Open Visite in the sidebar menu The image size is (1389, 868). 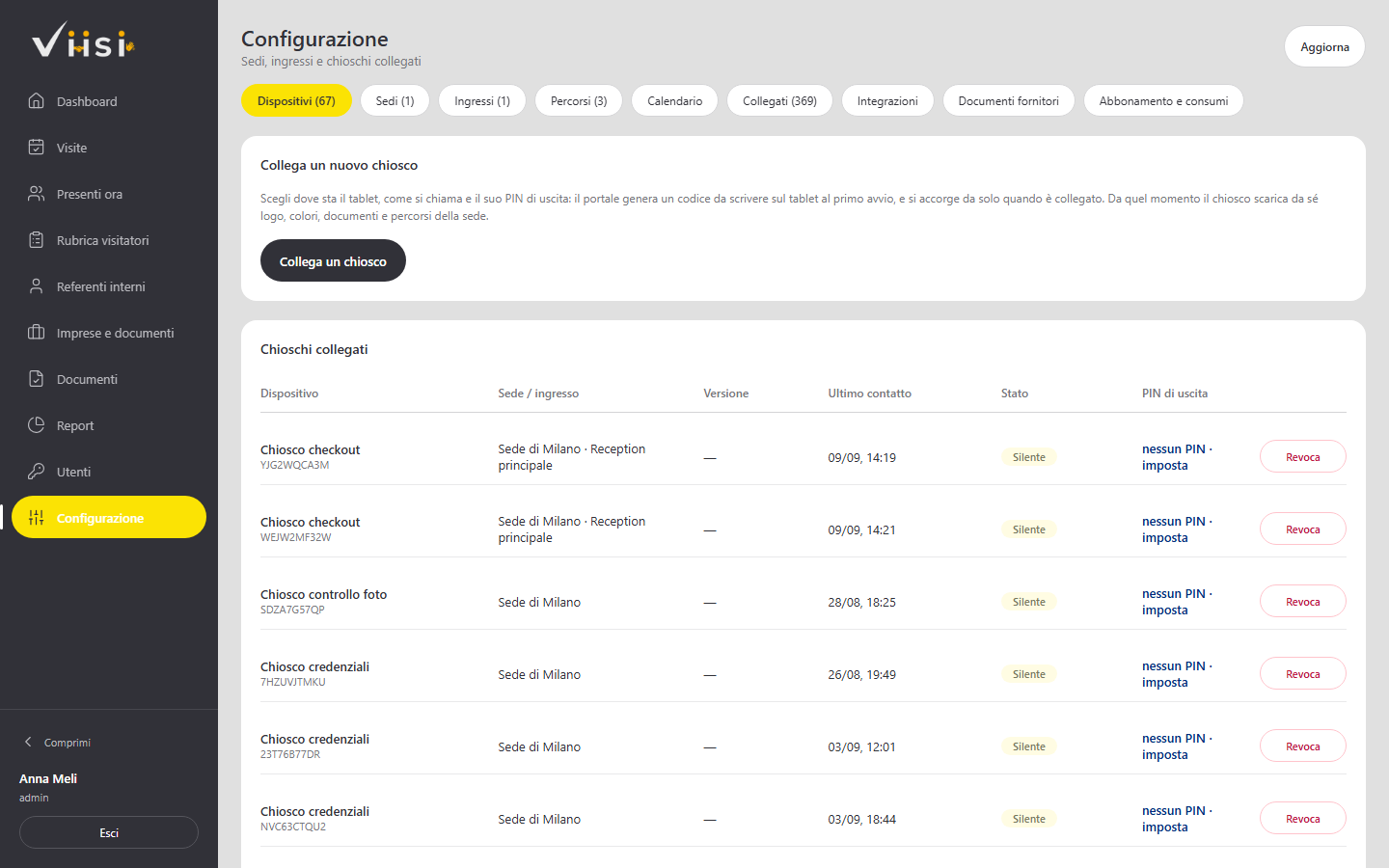pos(109,148)
